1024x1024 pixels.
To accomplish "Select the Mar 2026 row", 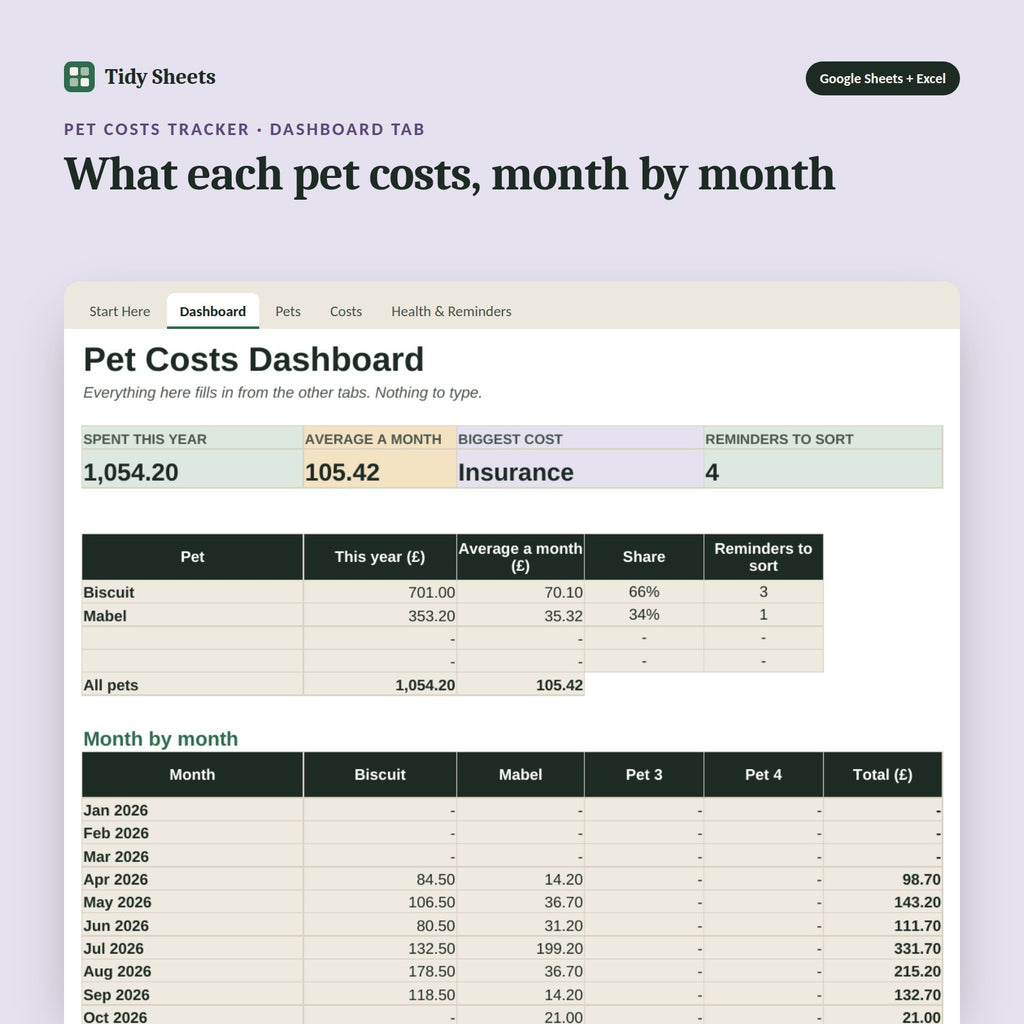I will [x=512, y=856].
